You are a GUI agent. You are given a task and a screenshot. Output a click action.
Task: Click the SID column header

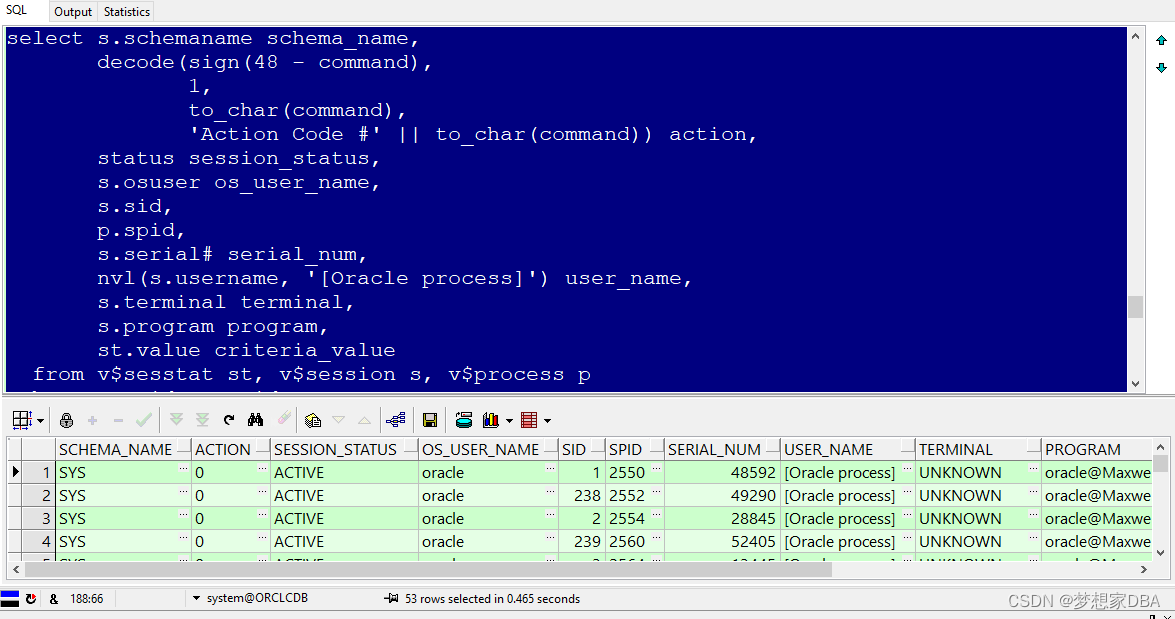point(582,450)
